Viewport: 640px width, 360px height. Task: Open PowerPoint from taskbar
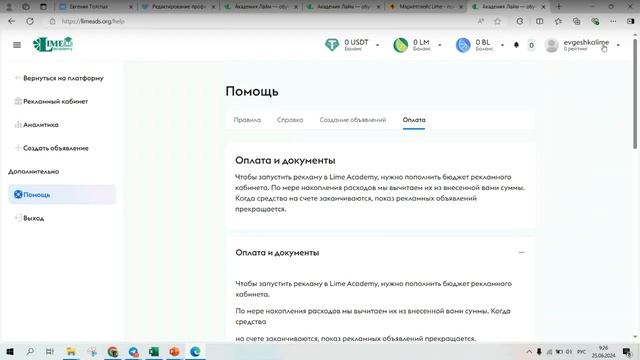click(x=174, y=351)
